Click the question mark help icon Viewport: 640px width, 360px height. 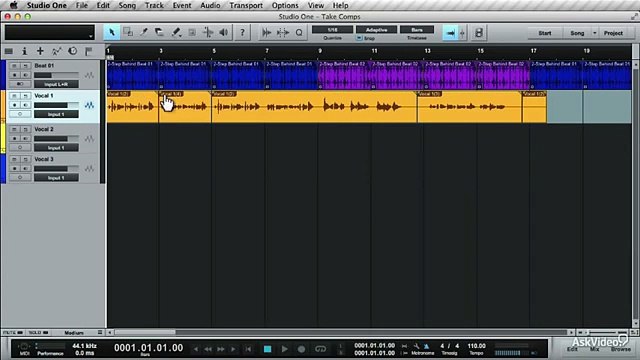242,33
